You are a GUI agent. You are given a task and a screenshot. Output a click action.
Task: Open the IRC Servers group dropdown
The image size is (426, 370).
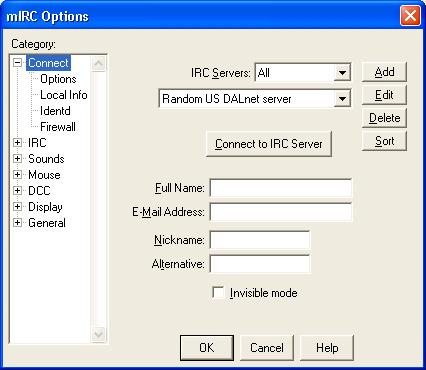[342, 73]
